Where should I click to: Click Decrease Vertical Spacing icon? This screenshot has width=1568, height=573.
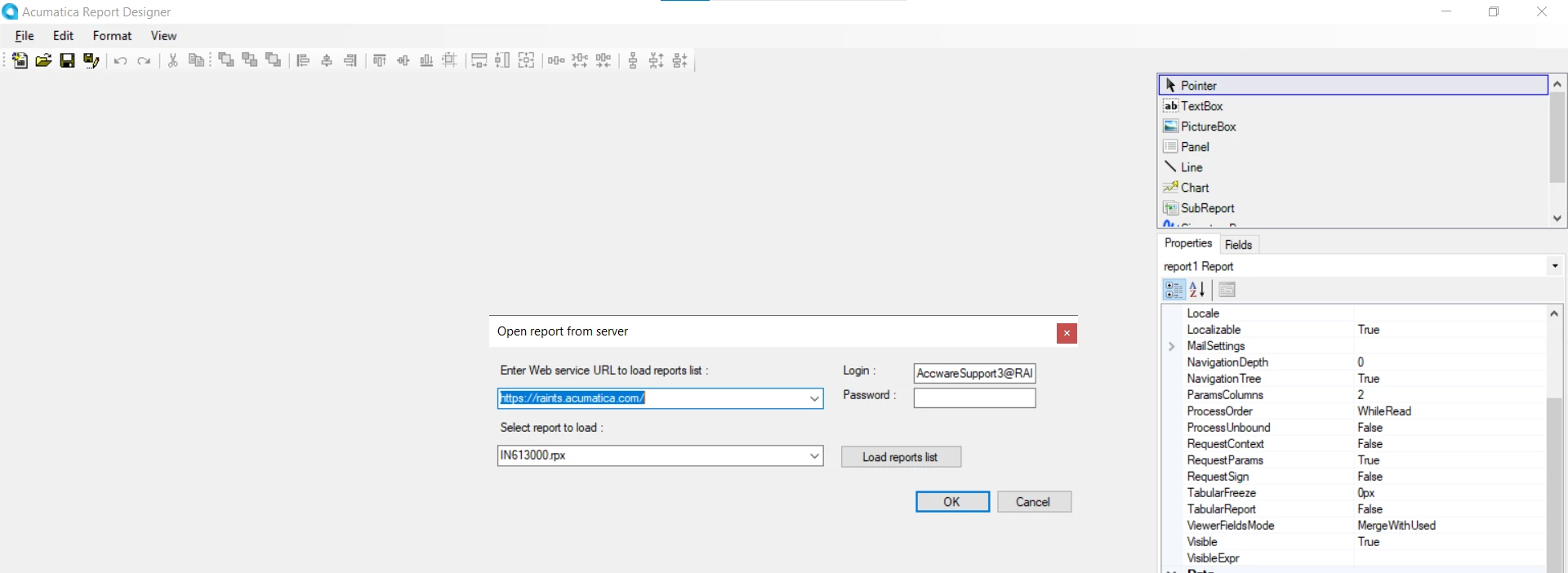click(x=680, y=60)
